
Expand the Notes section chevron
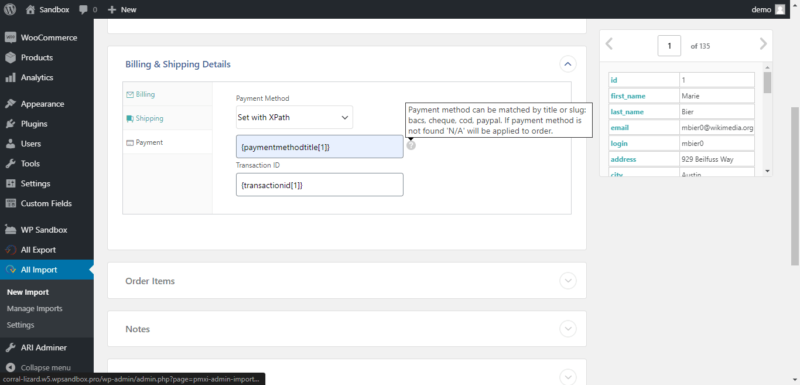point(568,329)
